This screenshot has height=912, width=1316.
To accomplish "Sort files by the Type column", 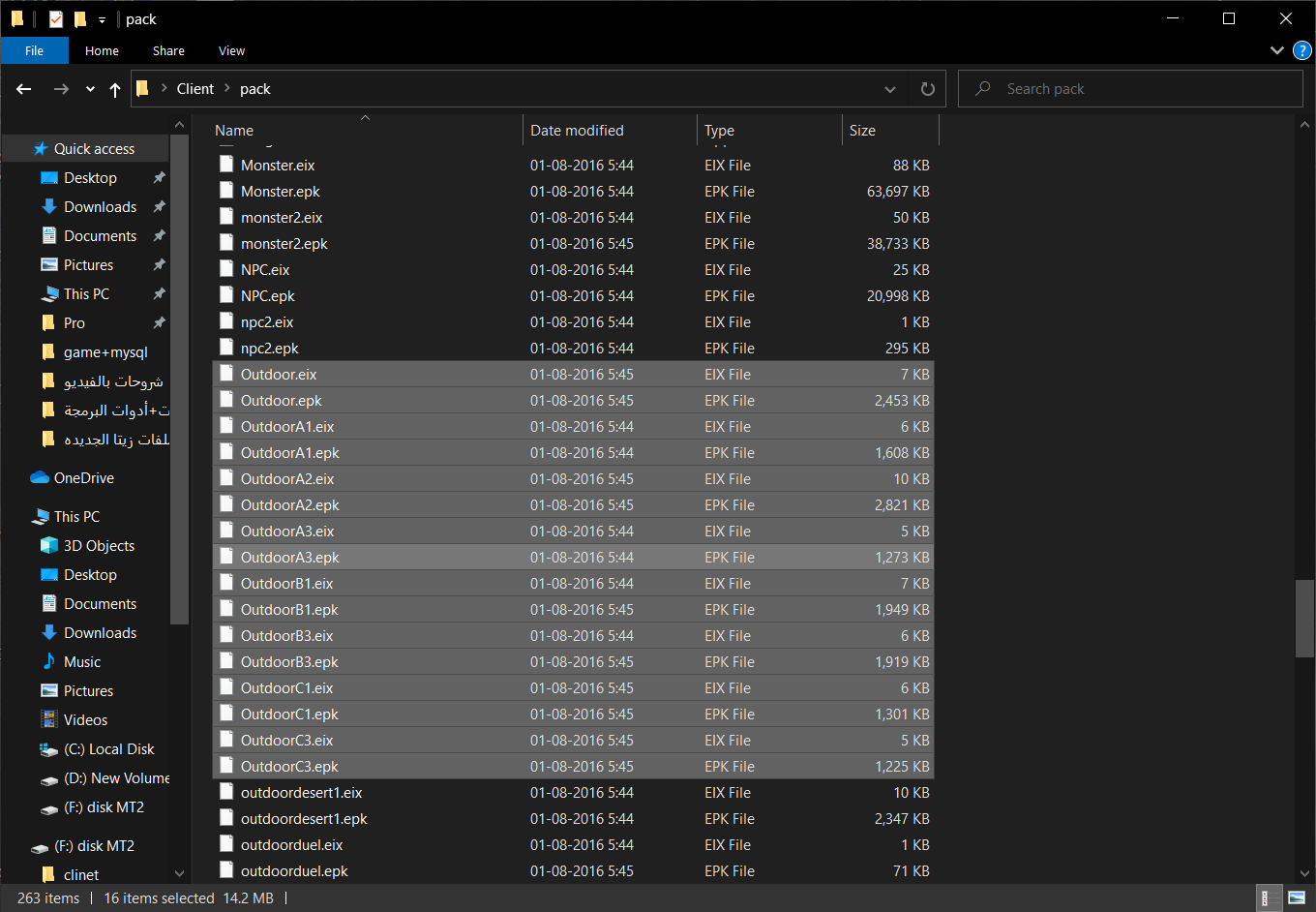I will (x=719, y=131).
